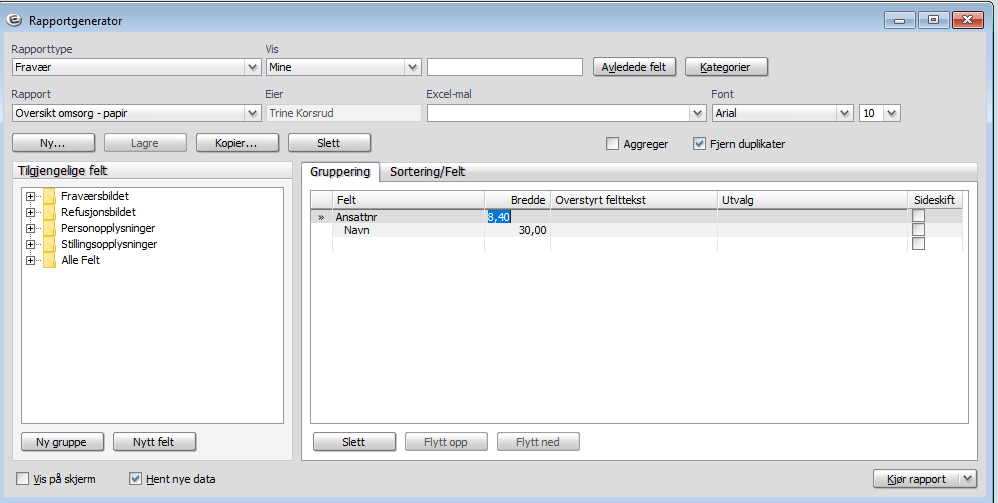Click the Bredde value 30,00
998x503 pixels.
coord(532,230)
